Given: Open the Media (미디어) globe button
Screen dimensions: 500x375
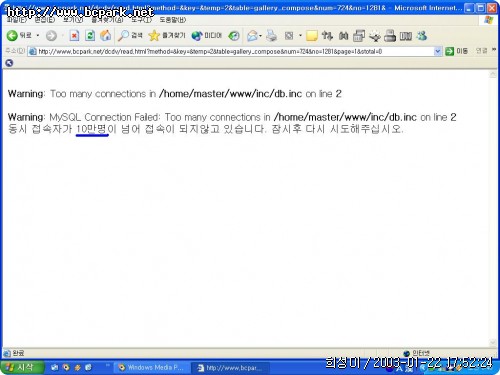Looking at the screenshot, I should coord(207,35).
